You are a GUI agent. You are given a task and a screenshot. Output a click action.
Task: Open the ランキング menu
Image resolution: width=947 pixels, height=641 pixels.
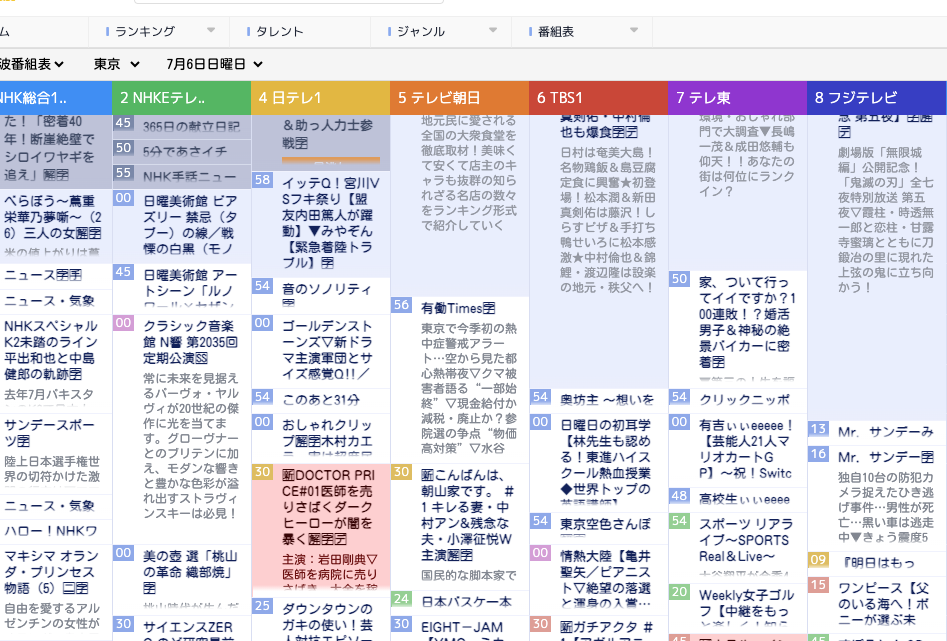tap(145, 31)
